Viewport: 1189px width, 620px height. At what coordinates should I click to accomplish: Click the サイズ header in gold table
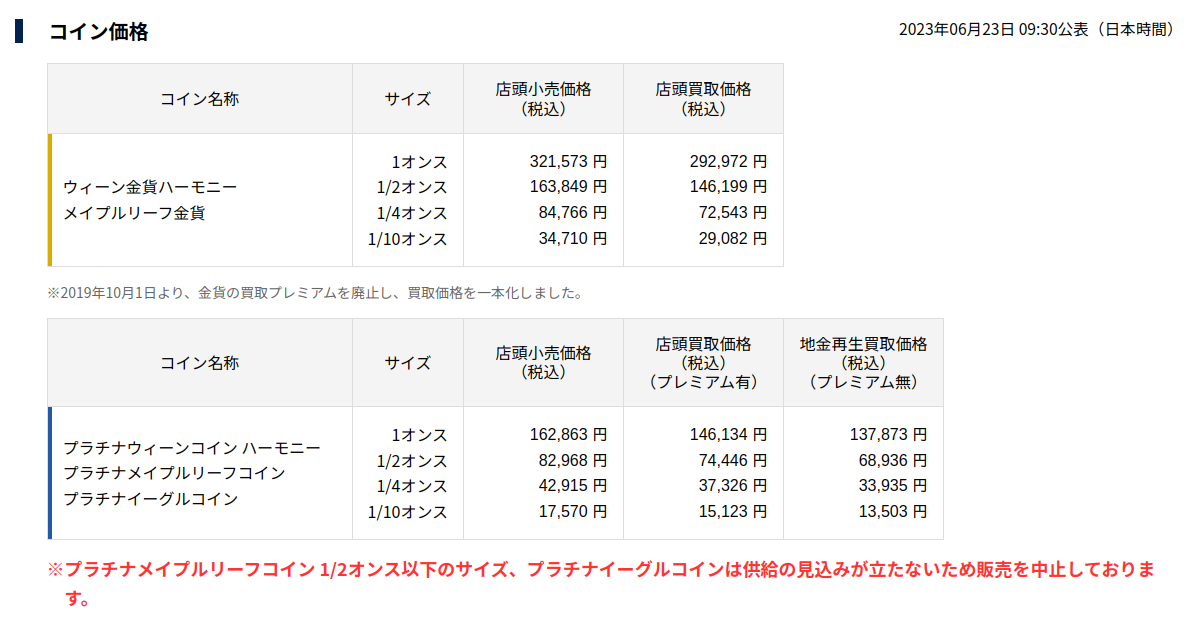click(x=407, y=99)
